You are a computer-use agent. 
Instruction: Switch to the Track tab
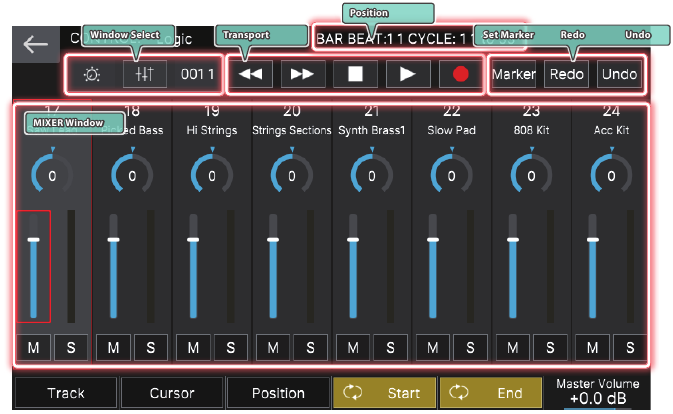(66, 393)
